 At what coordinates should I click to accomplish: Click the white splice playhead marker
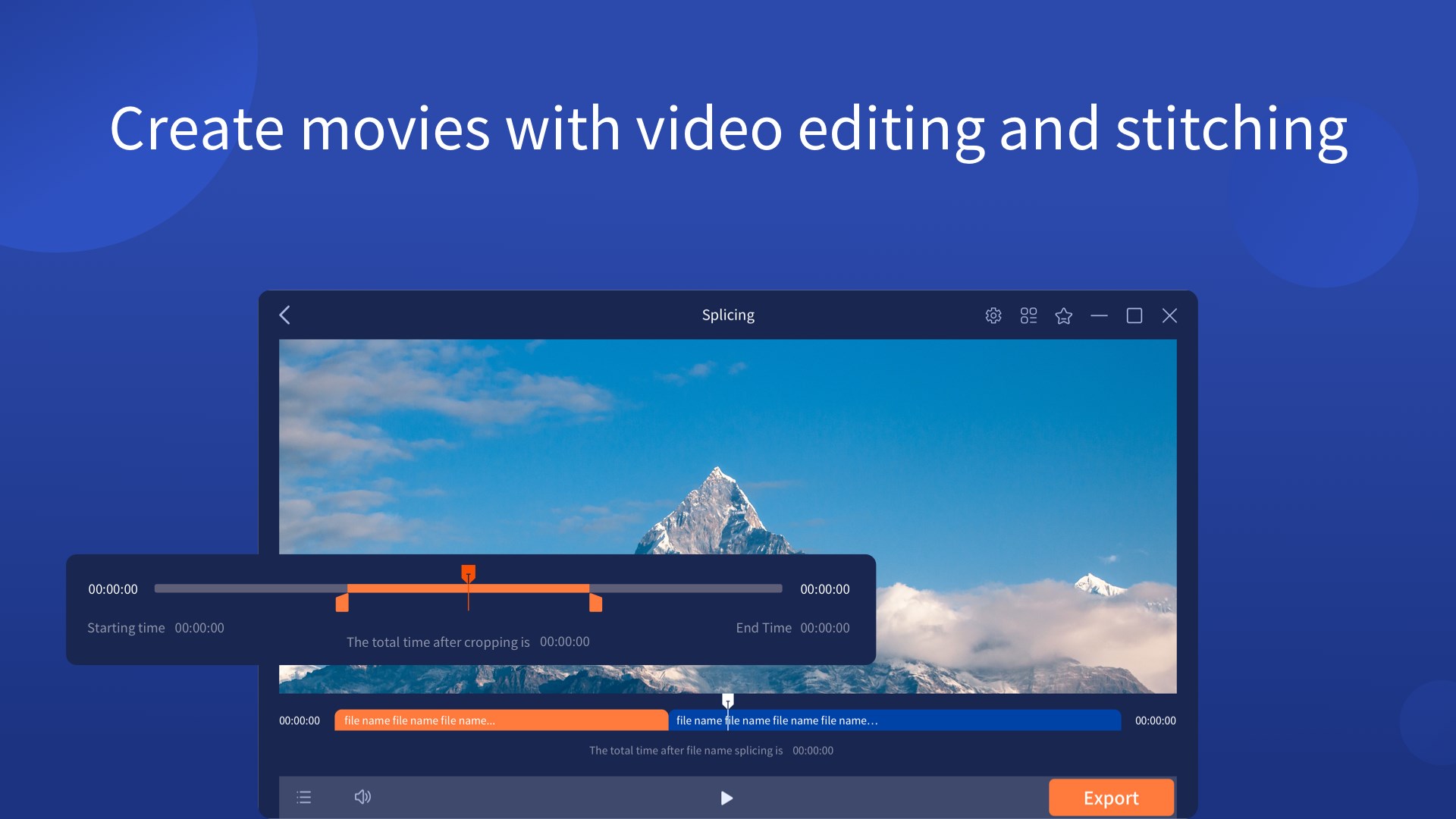728,699
